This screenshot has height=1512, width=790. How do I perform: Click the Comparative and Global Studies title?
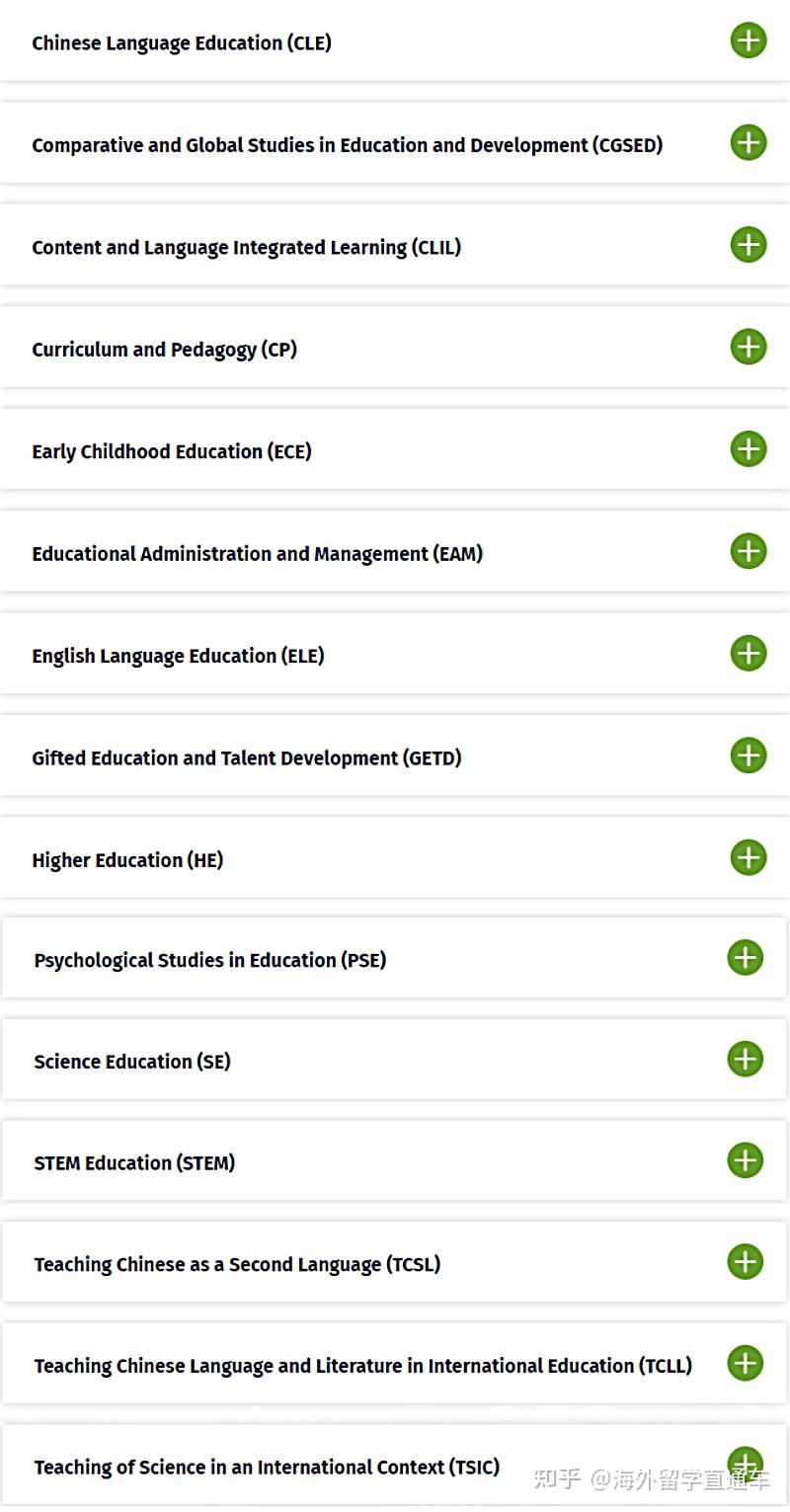pos(347,145)
